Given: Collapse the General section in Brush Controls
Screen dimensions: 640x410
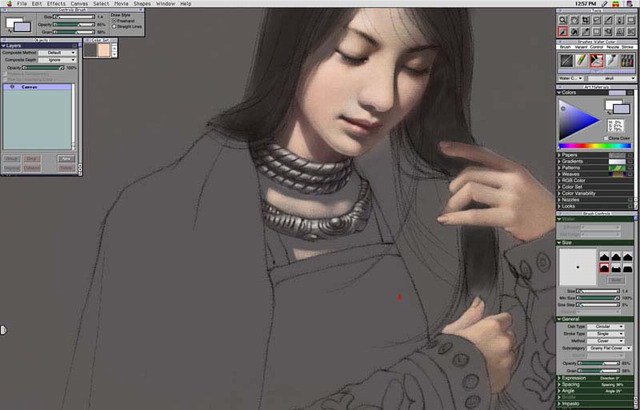Looking at the screenshot, I should coord(560,319).
